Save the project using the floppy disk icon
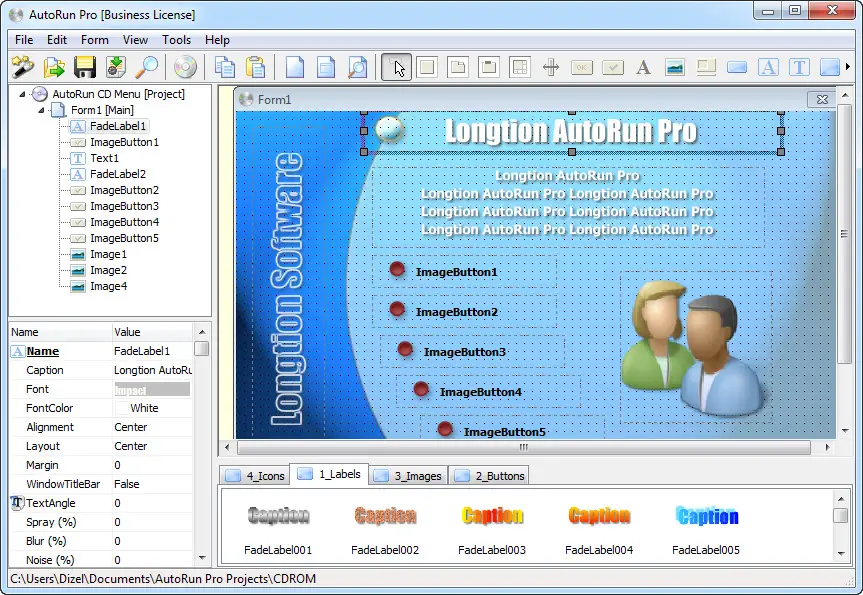The width and height of the screenshot is (863, 595). (85, 67)
